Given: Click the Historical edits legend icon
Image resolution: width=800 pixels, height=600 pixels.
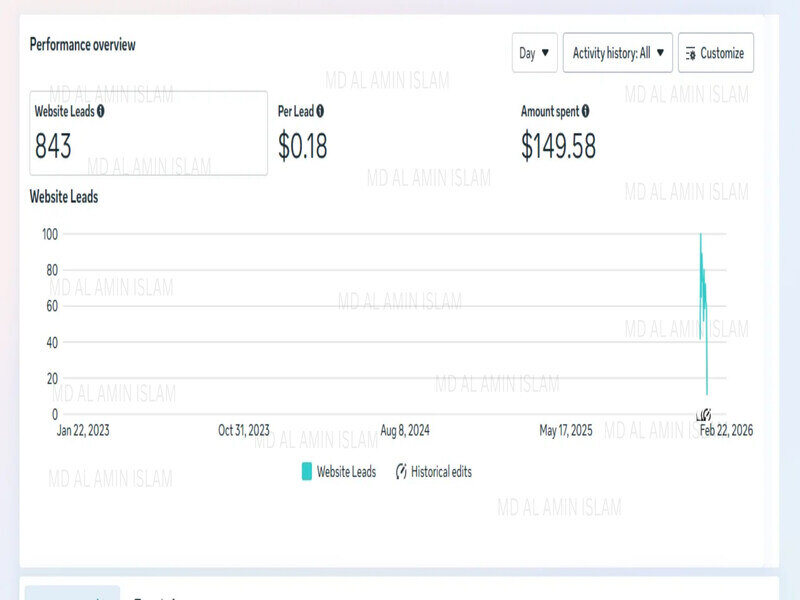Looking at the screenshot, I should pyautogui.click(x=401, y=471).
